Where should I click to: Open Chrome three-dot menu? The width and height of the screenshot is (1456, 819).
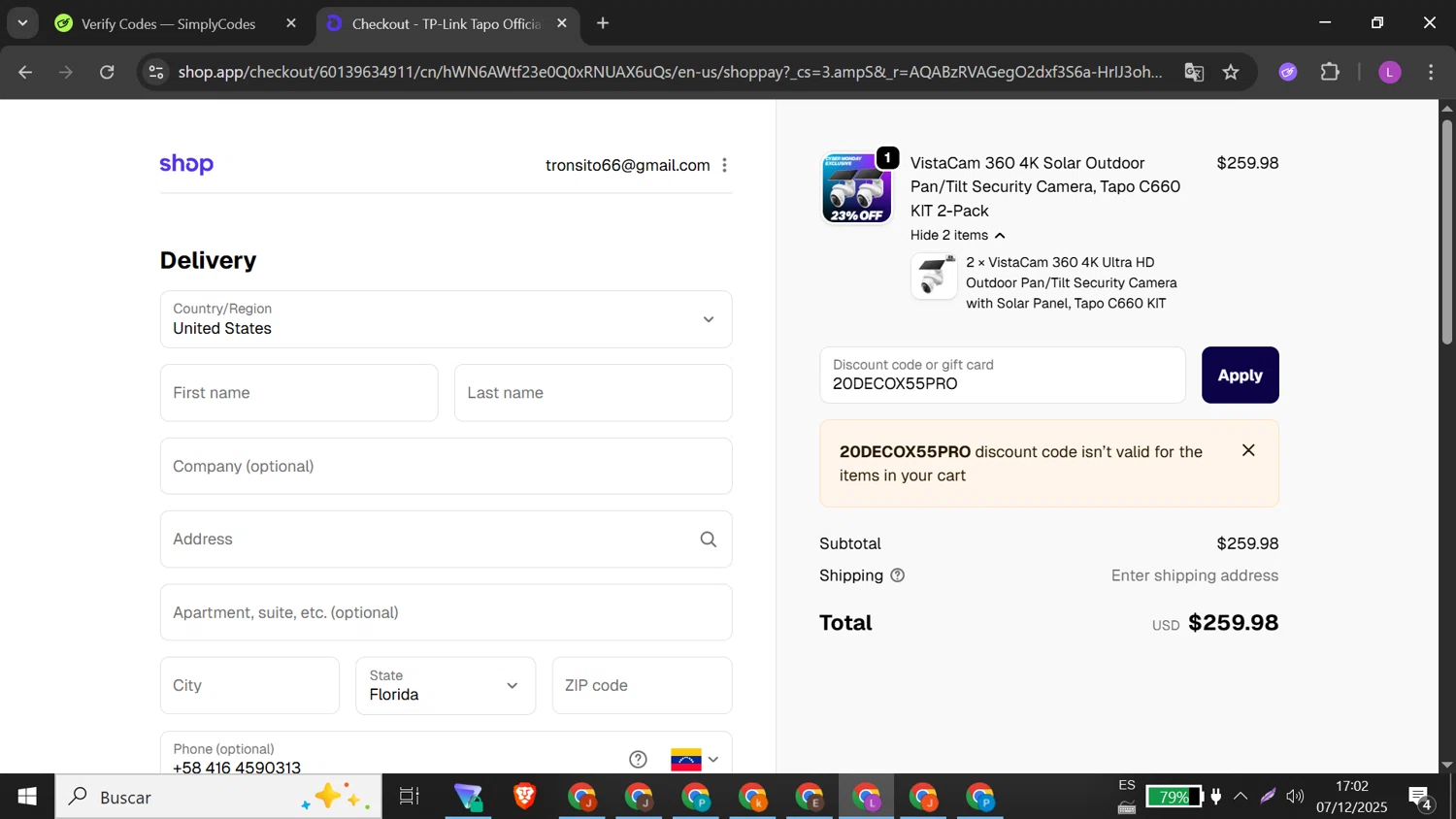(1431, 72)
